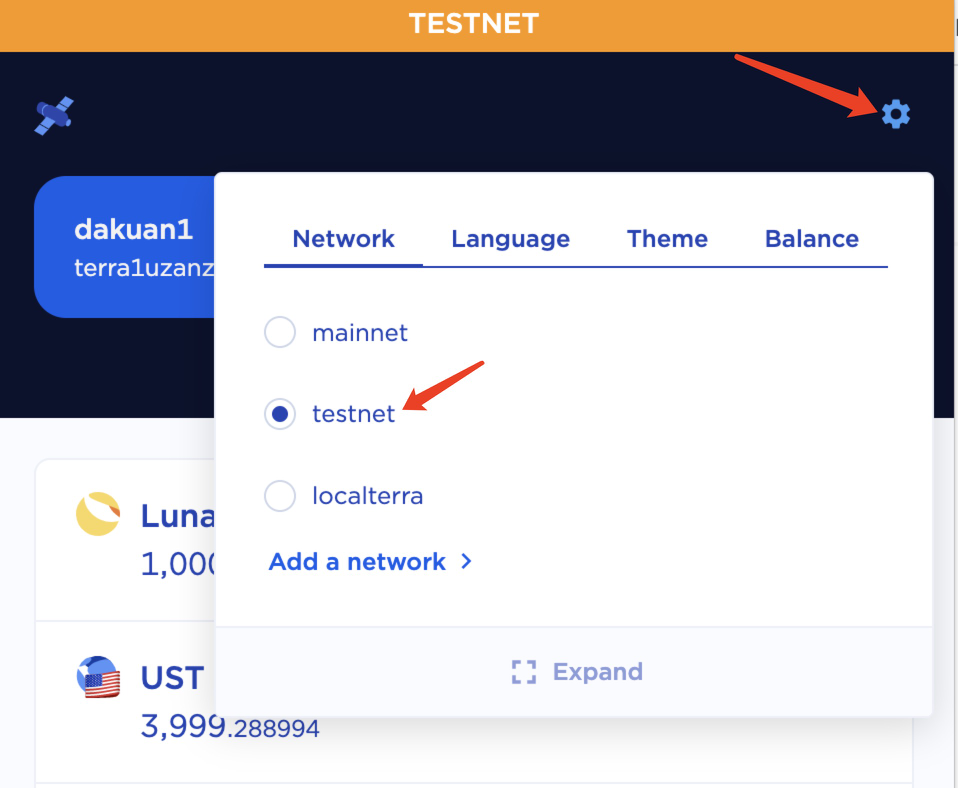This screenshot has height=788, width=958.
Task: Click the Add a network link
Action: tap(357, 562)
